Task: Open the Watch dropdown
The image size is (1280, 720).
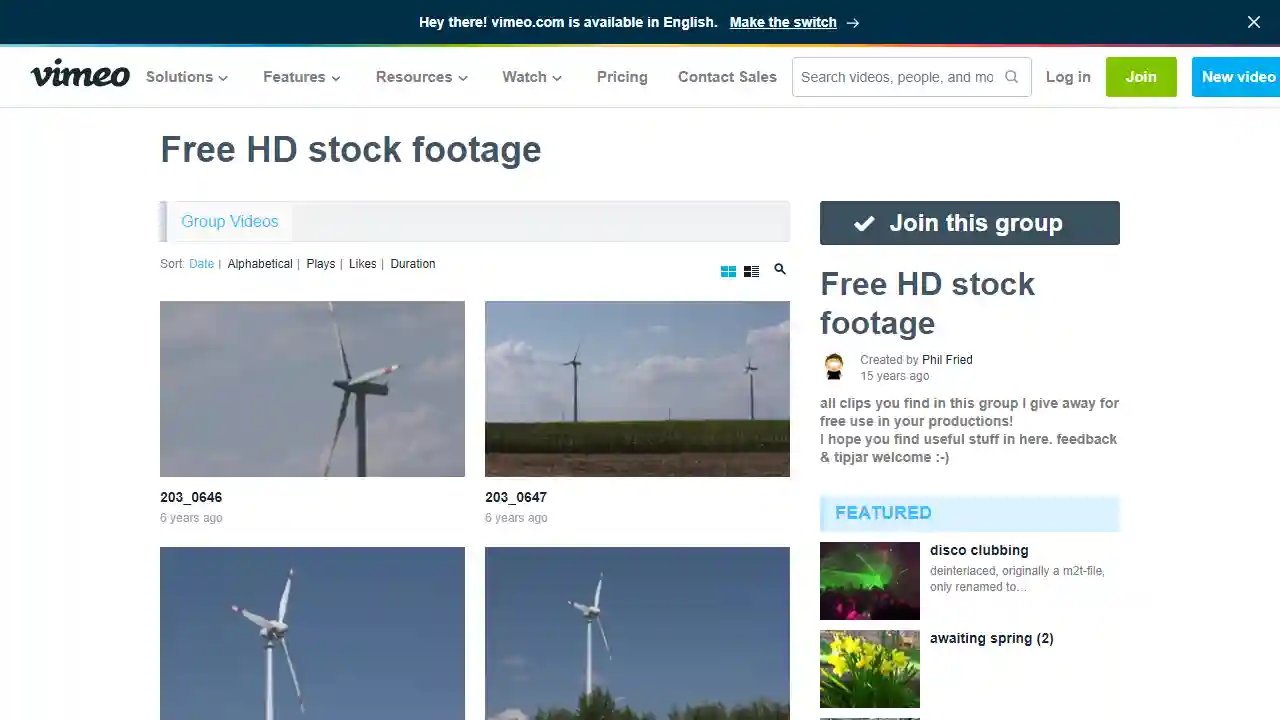Action: (531, 77)
